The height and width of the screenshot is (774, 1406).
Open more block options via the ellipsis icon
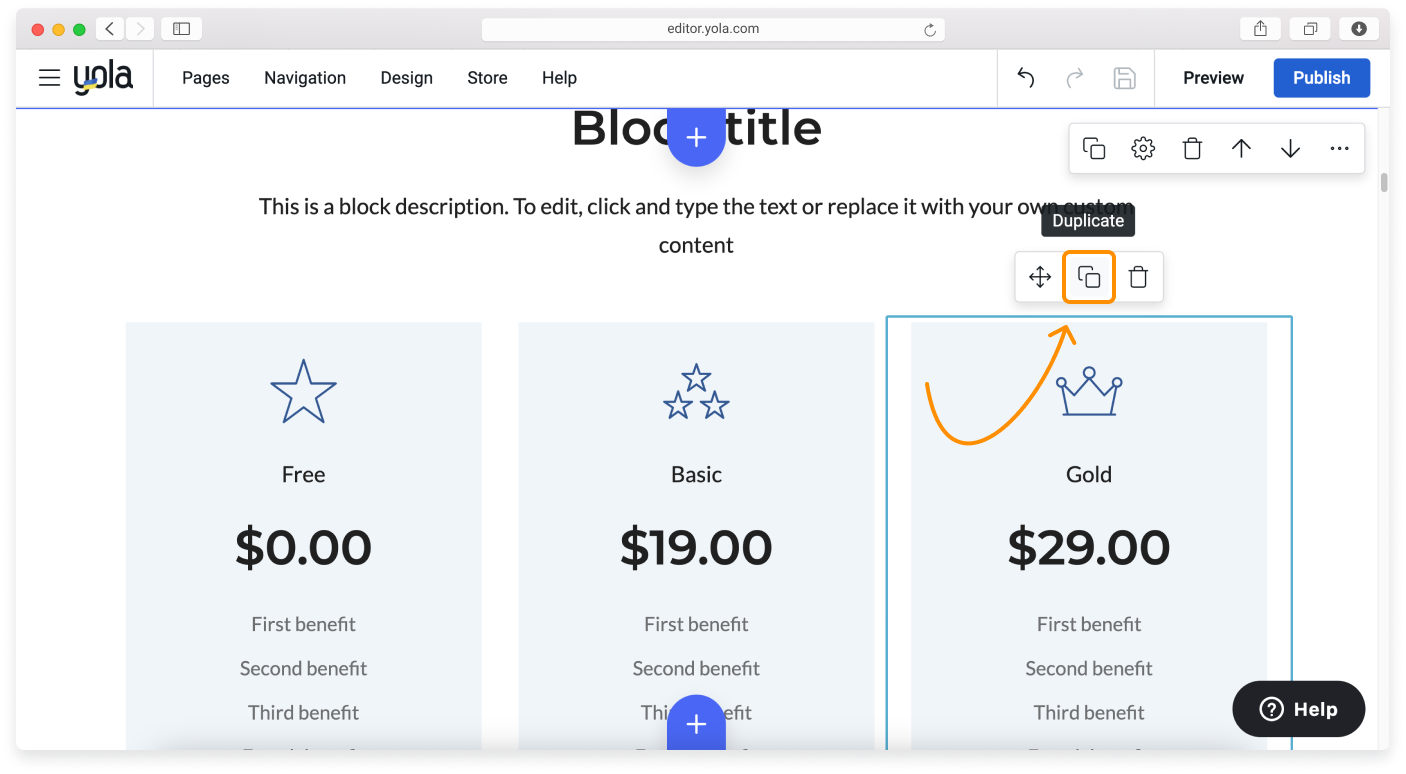pyautogui.click(x=1339, y=147)
